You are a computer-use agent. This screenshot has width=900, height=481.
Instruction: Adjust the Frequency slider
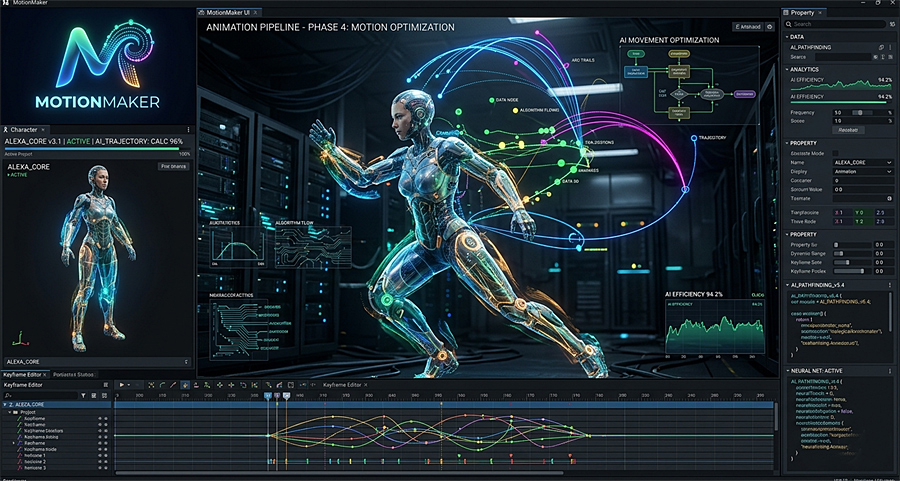(x=863, y=113)
